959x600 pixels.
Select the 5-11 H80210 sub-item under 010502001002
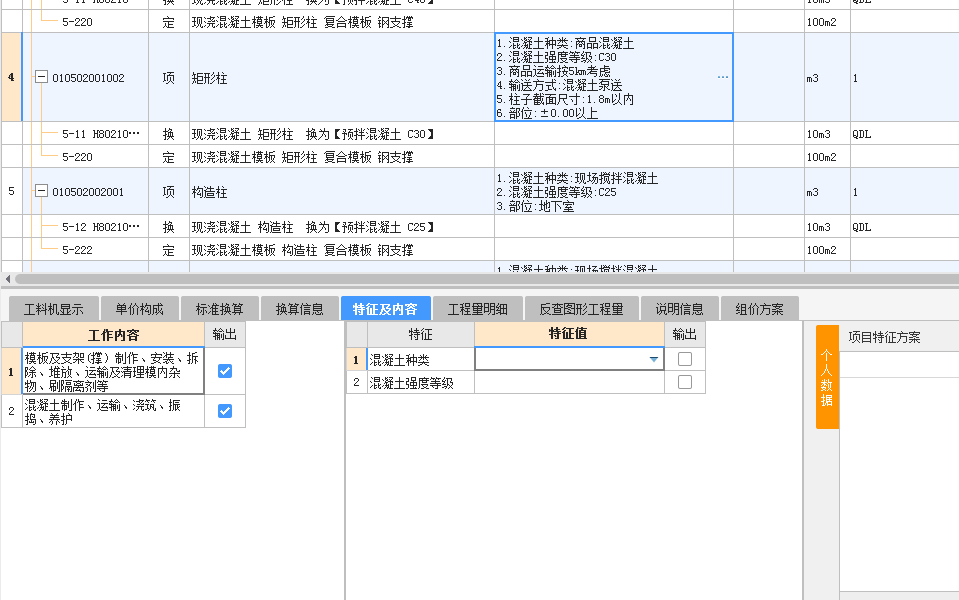pos(101,133)
